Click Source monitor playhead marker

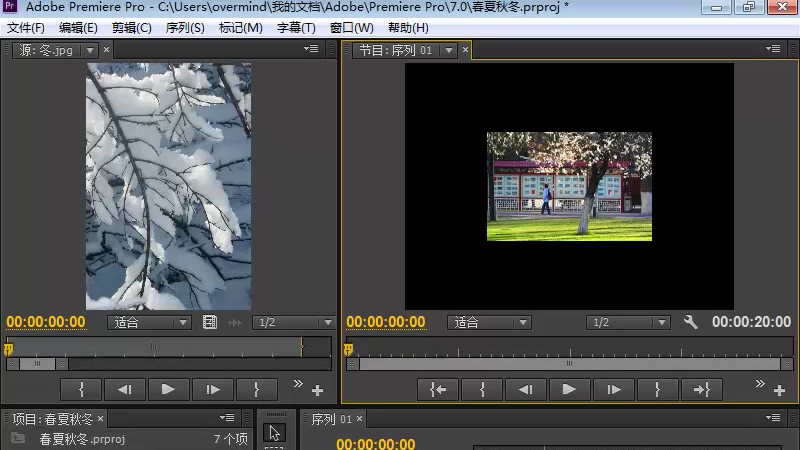[8, 349]
